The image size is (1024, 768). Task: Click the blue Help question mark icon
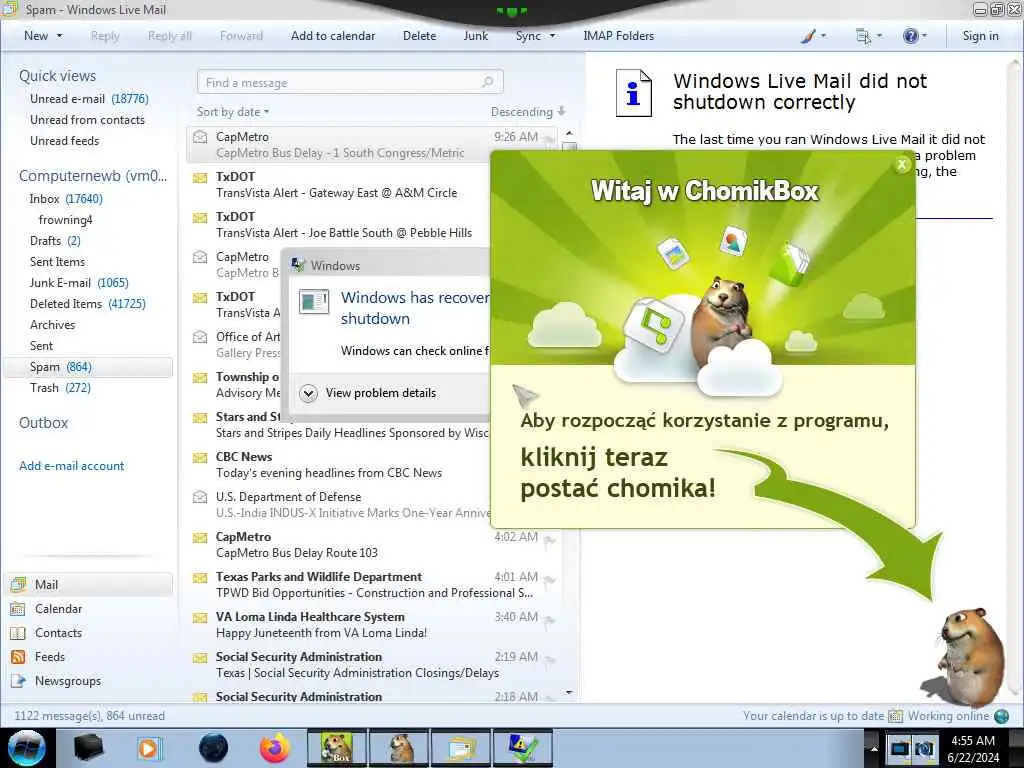coord(910,36)
